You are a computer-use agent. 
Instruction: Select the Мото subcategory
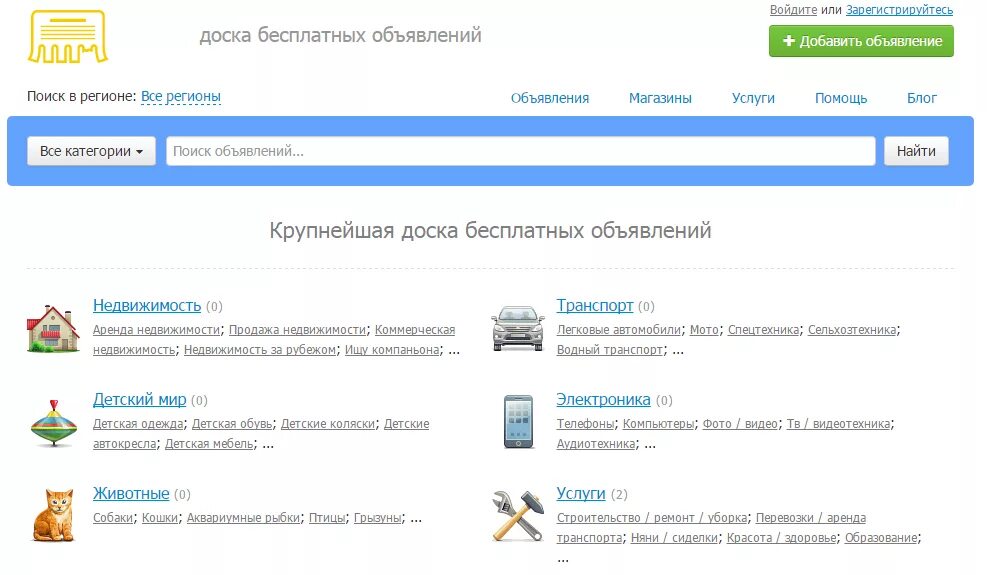click(x=704, y=329)
